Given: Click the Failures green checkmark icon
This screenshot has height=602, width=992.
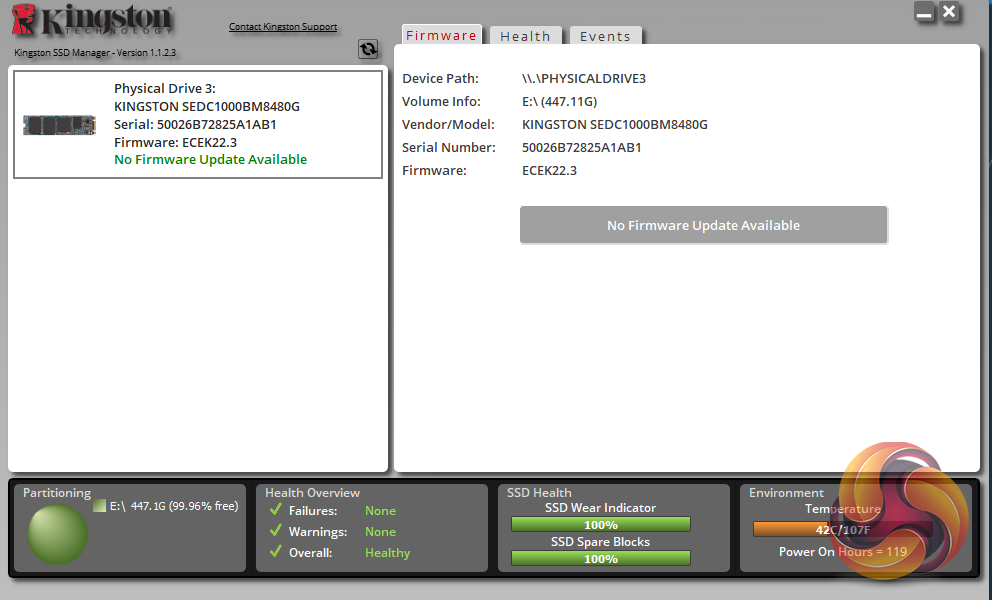Looking at the screenshot, I should click(x=275, y=509).
